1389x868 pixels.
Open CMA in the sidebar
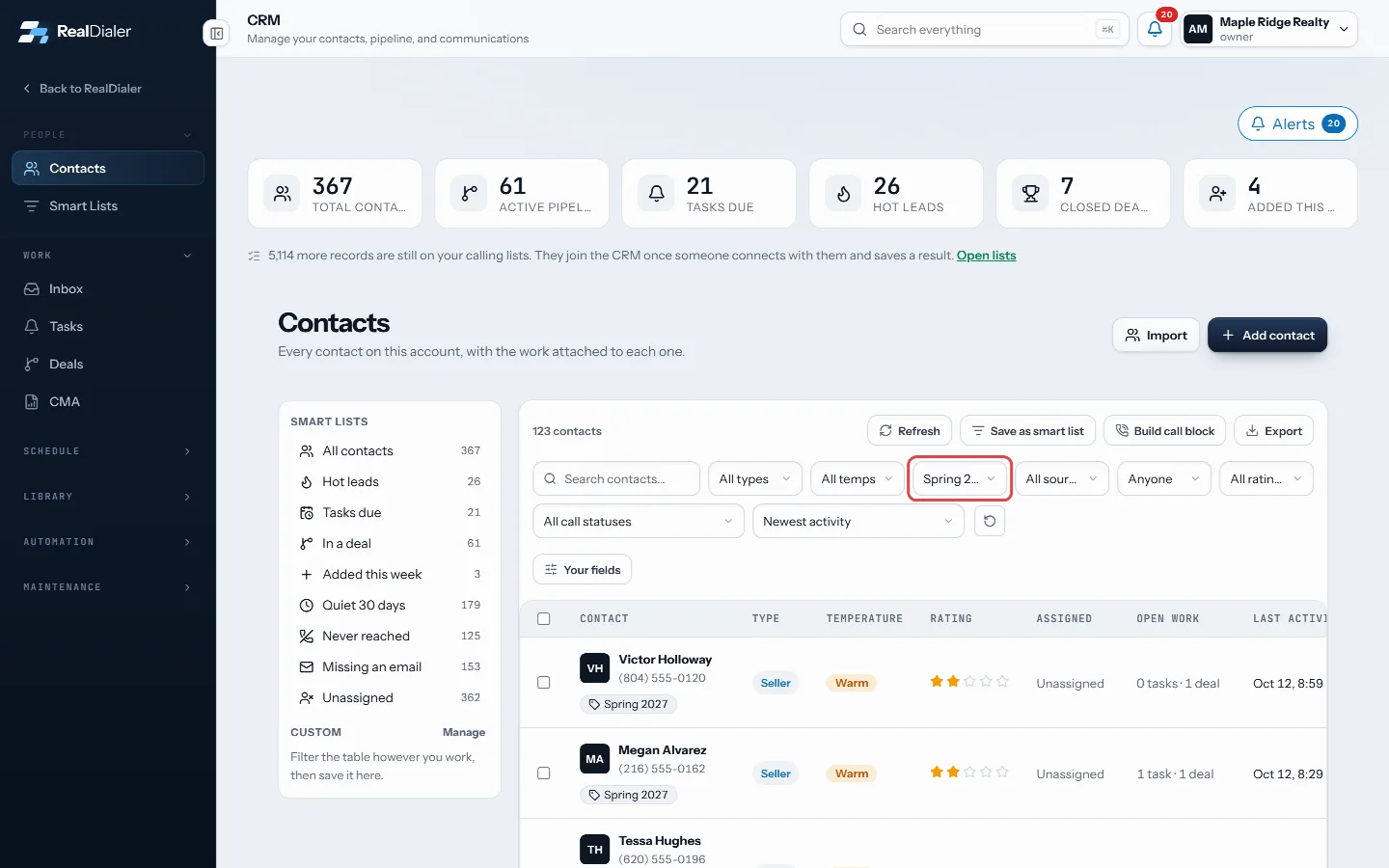(x=108, y=402)
